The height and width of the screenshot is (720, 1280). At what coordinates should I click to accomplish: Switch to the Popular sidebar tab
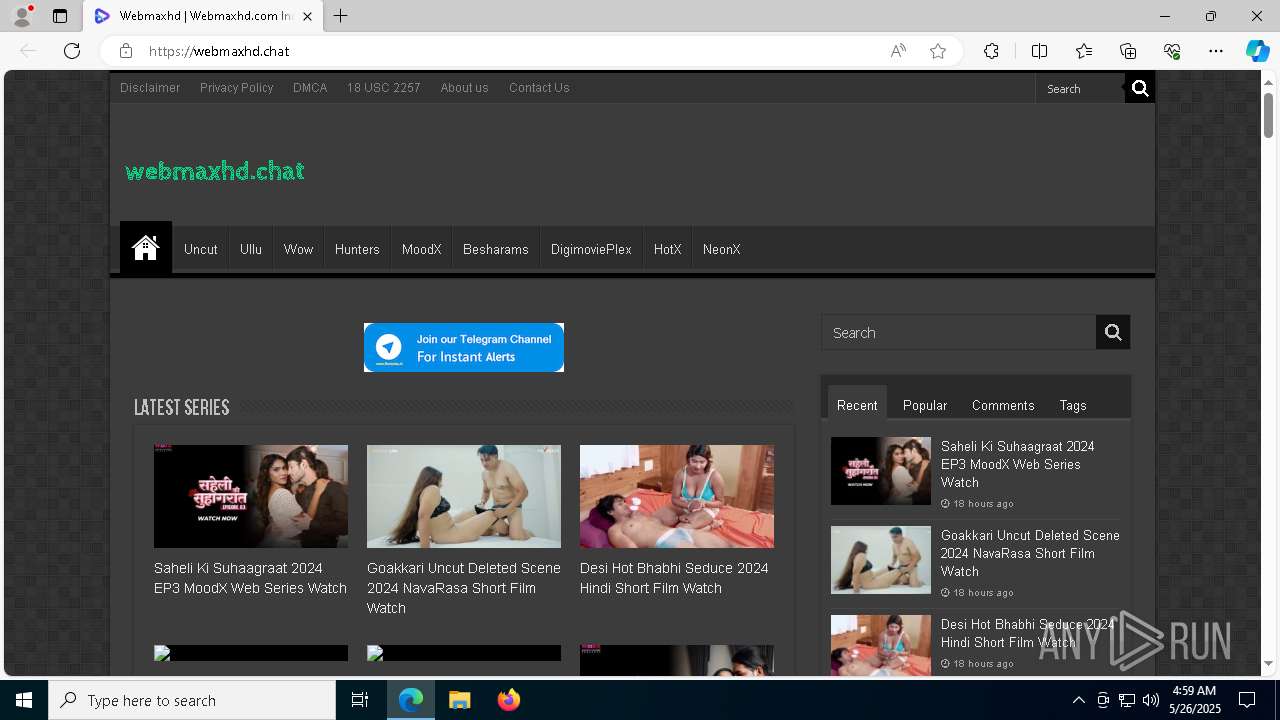(925, 405)
